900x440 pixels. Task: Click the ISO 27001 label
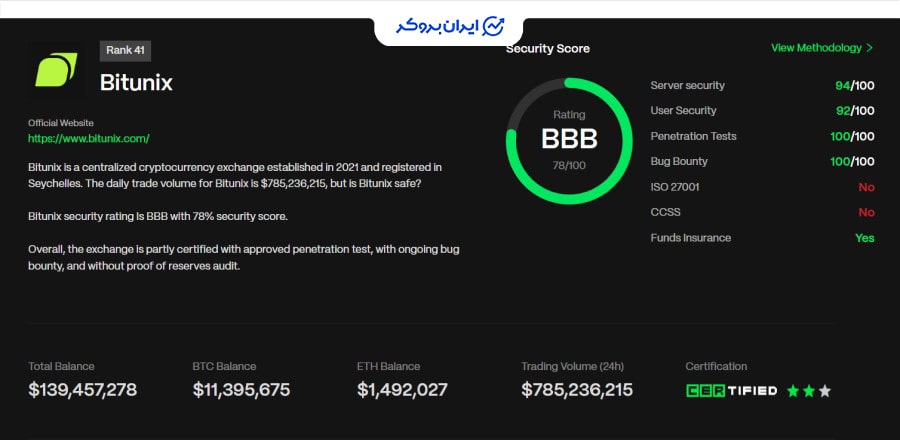tap(675, 187)
